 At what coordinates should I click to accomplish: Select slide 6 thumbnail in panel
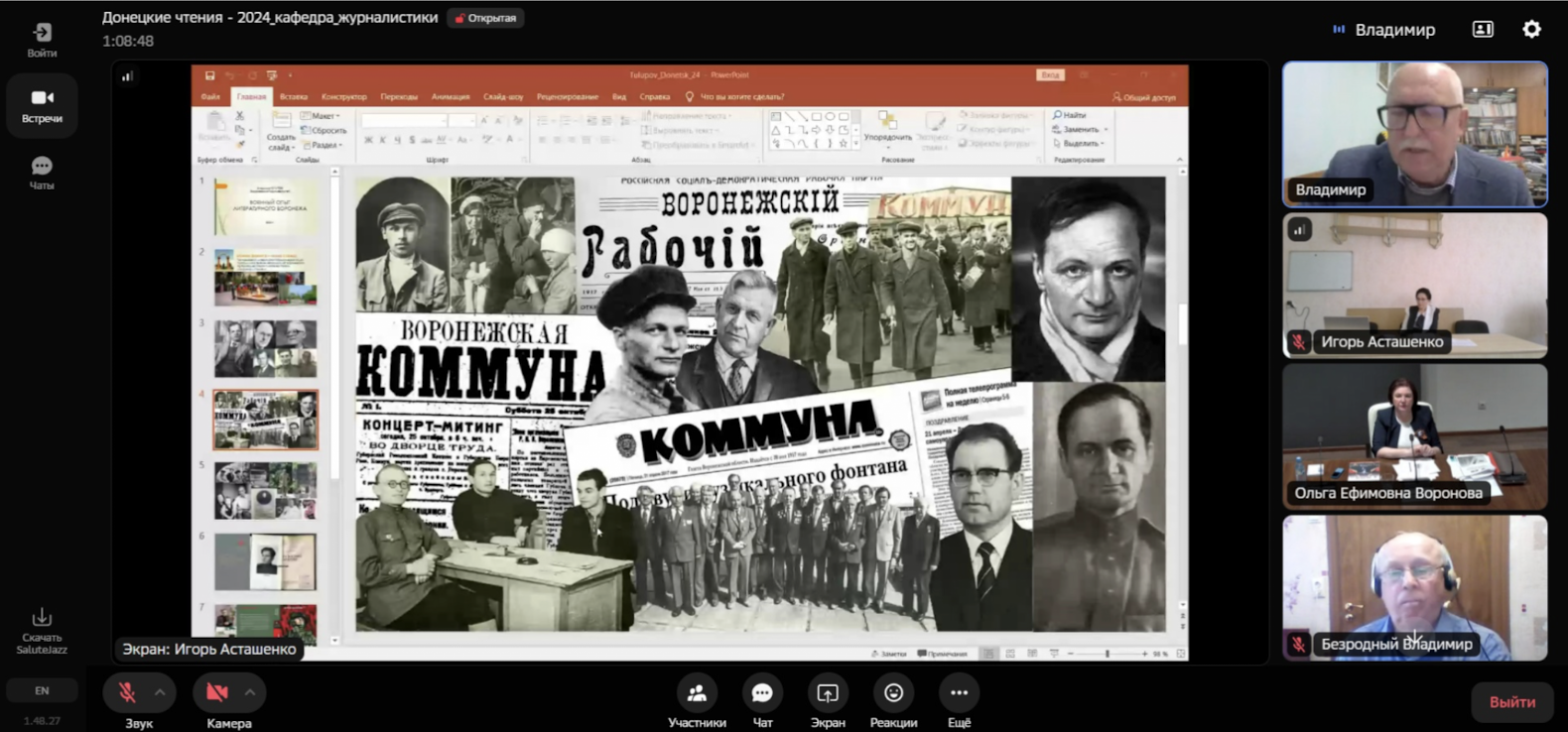pos(266,561)
